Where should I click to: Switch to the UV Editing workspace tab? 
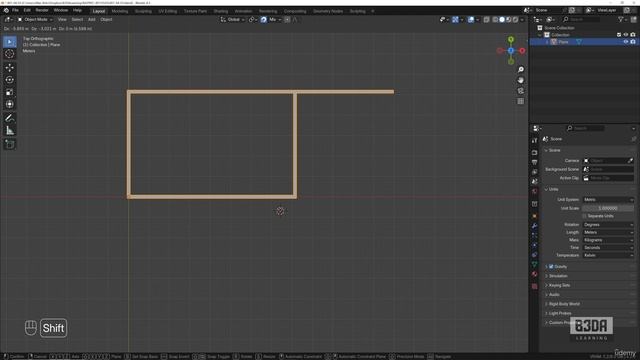pos(168,11)
